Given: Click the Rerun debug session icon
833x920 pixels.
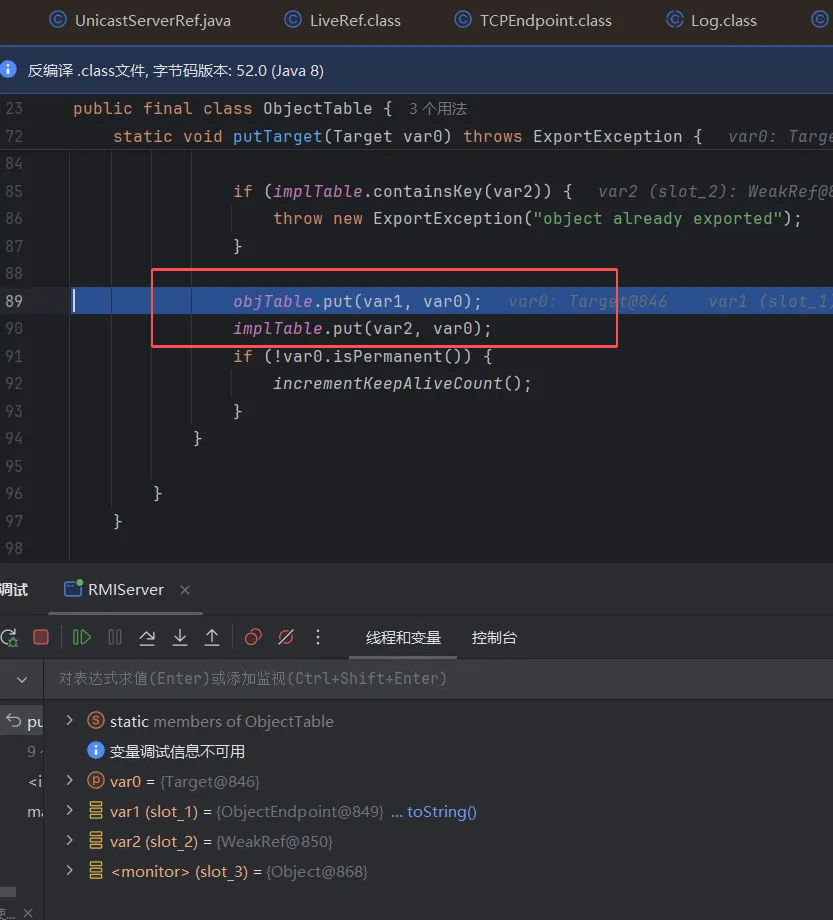Looking at the screenshot, I should 8,637.
